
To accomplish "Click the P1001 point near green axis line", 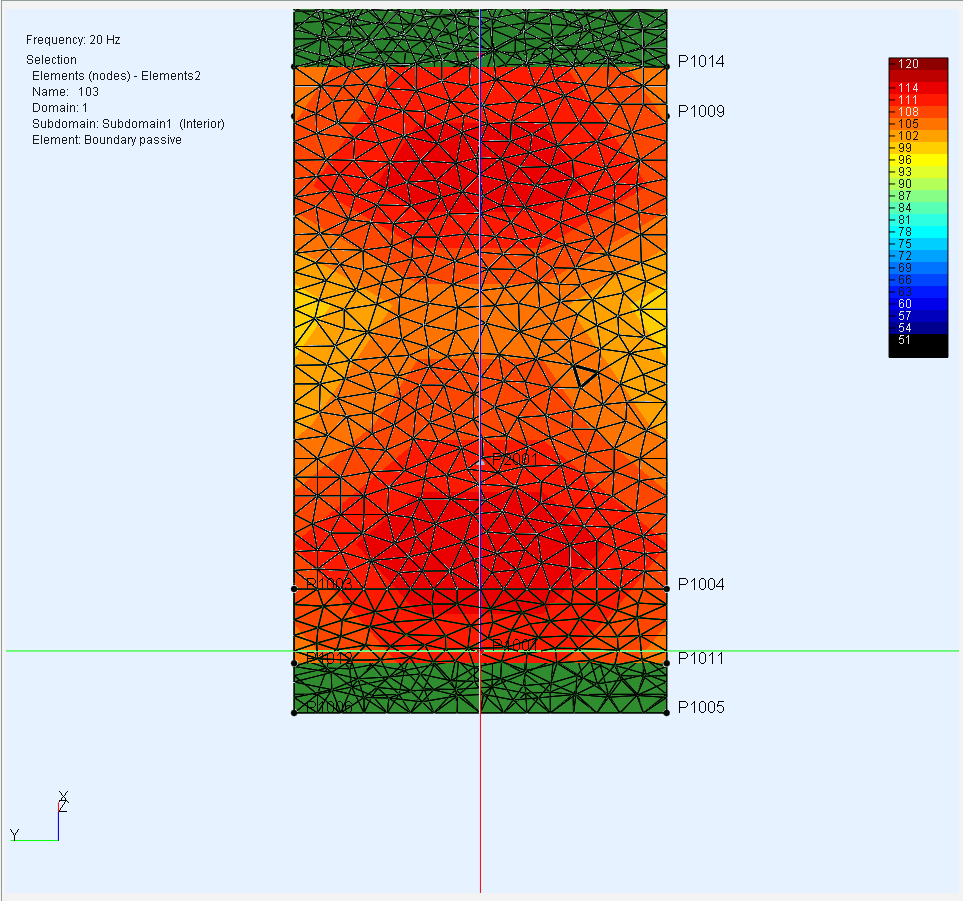I will point(482,651).
